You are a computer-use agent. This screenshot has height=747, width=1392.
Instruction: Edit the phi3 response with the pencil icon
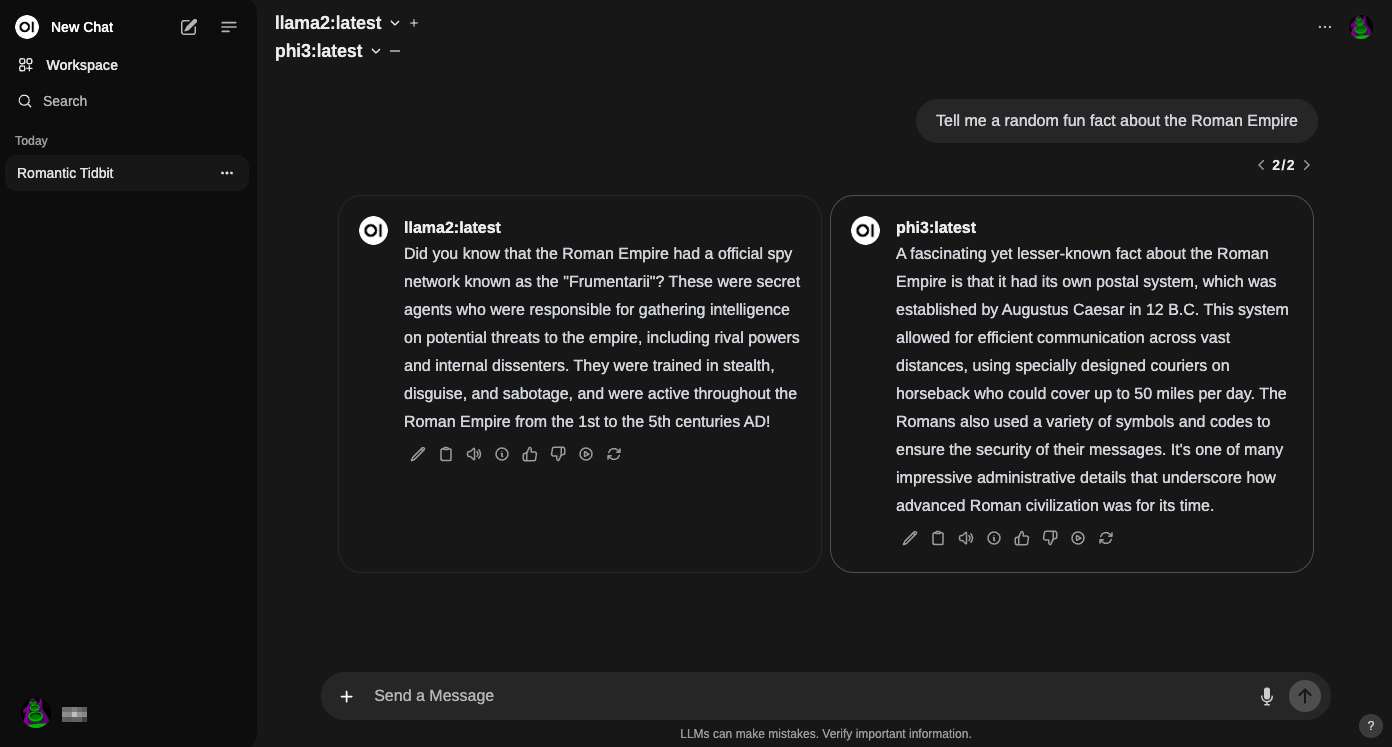(x=910, y=538)
